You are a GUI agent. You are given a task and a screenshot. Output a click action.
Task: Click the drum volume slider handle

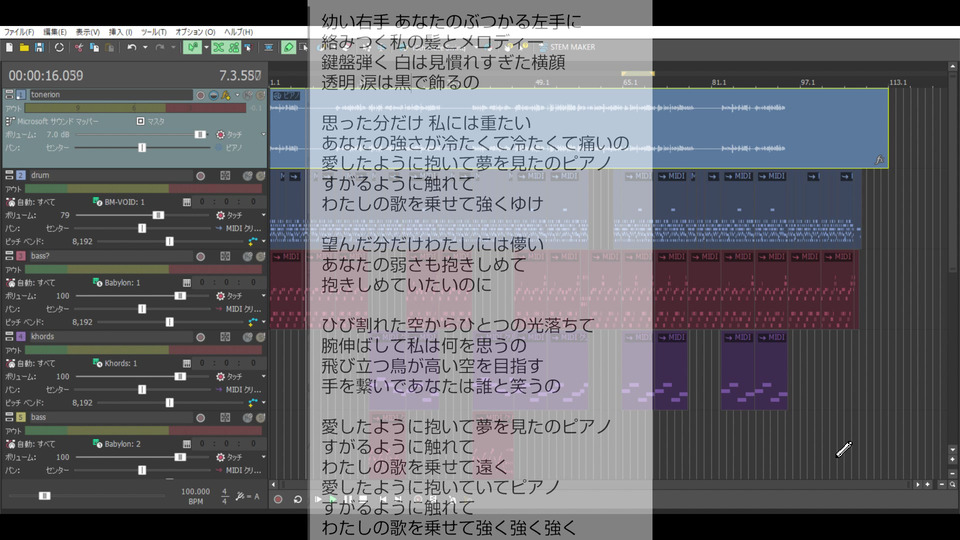pos(158,215)
